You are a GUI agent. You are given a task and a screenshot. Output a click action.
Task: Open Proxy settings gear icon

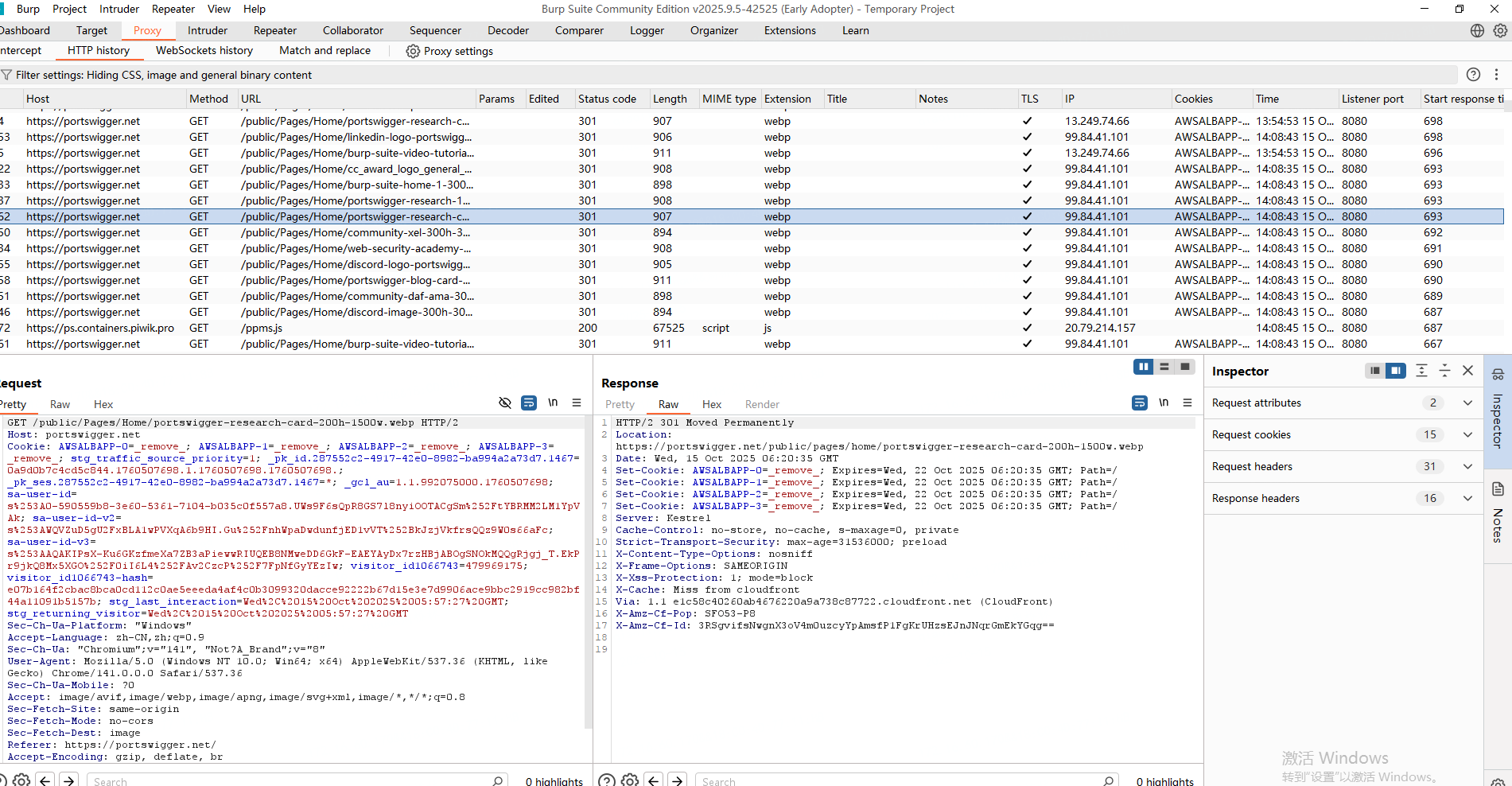click(413, 51)
